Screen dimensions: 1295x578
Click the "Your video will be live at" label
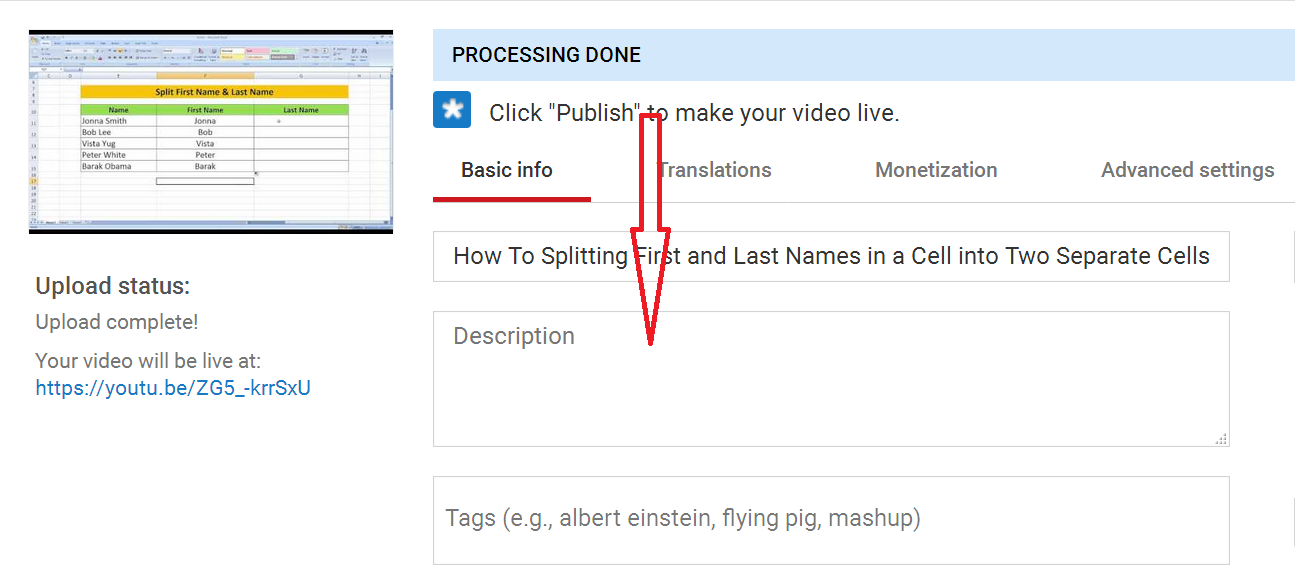click(x=148, y=360)
